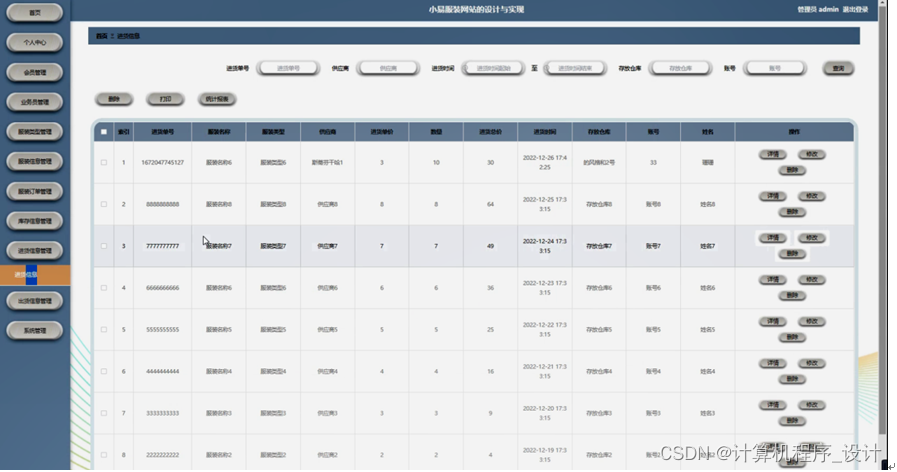897x472 pixels.
Task: Open 业务员管理 in the sidebar
Action: pos(35,102)
